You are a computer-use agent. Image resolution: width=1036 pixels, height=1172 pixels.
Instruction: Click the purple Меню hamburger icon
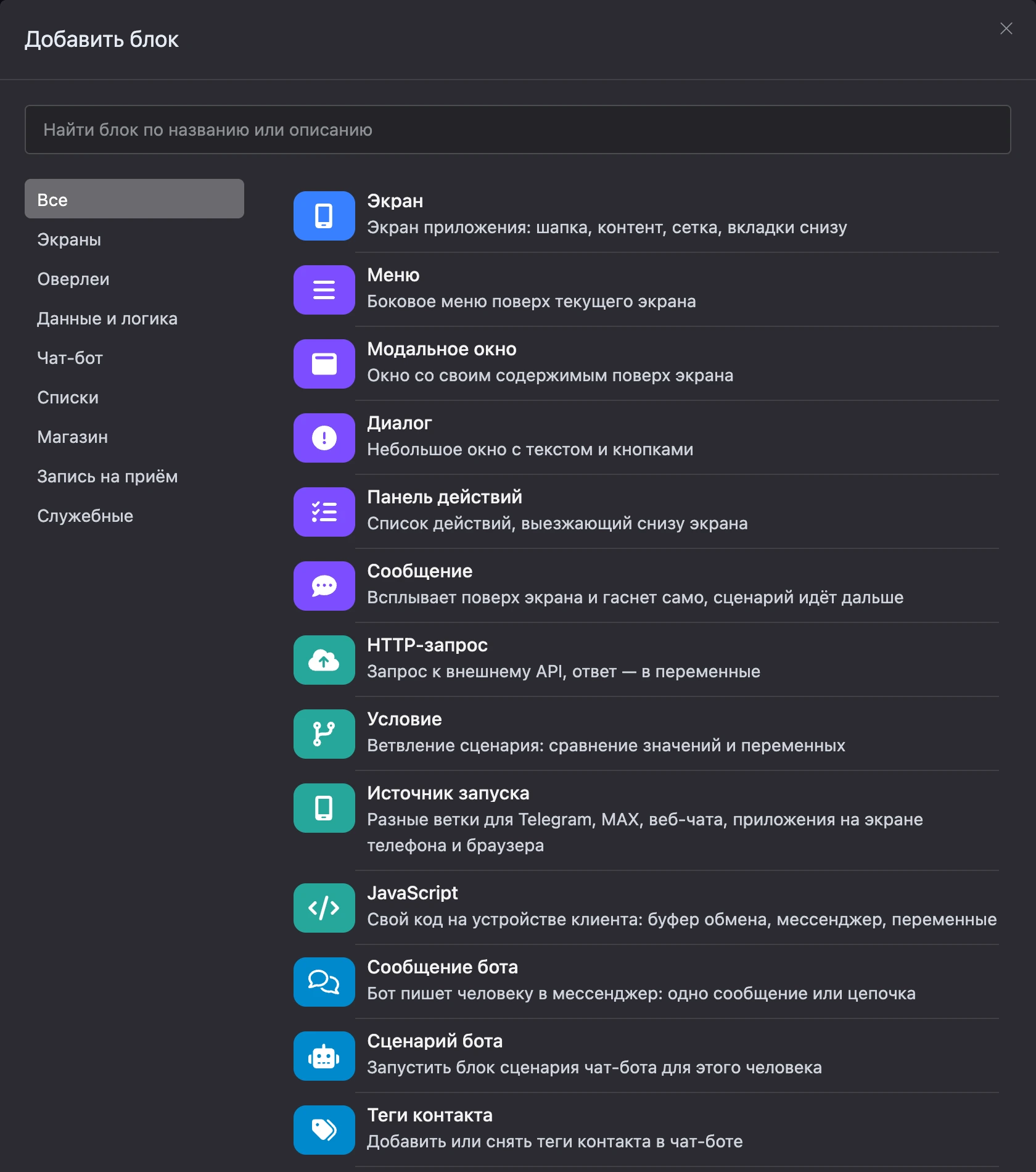324,290
